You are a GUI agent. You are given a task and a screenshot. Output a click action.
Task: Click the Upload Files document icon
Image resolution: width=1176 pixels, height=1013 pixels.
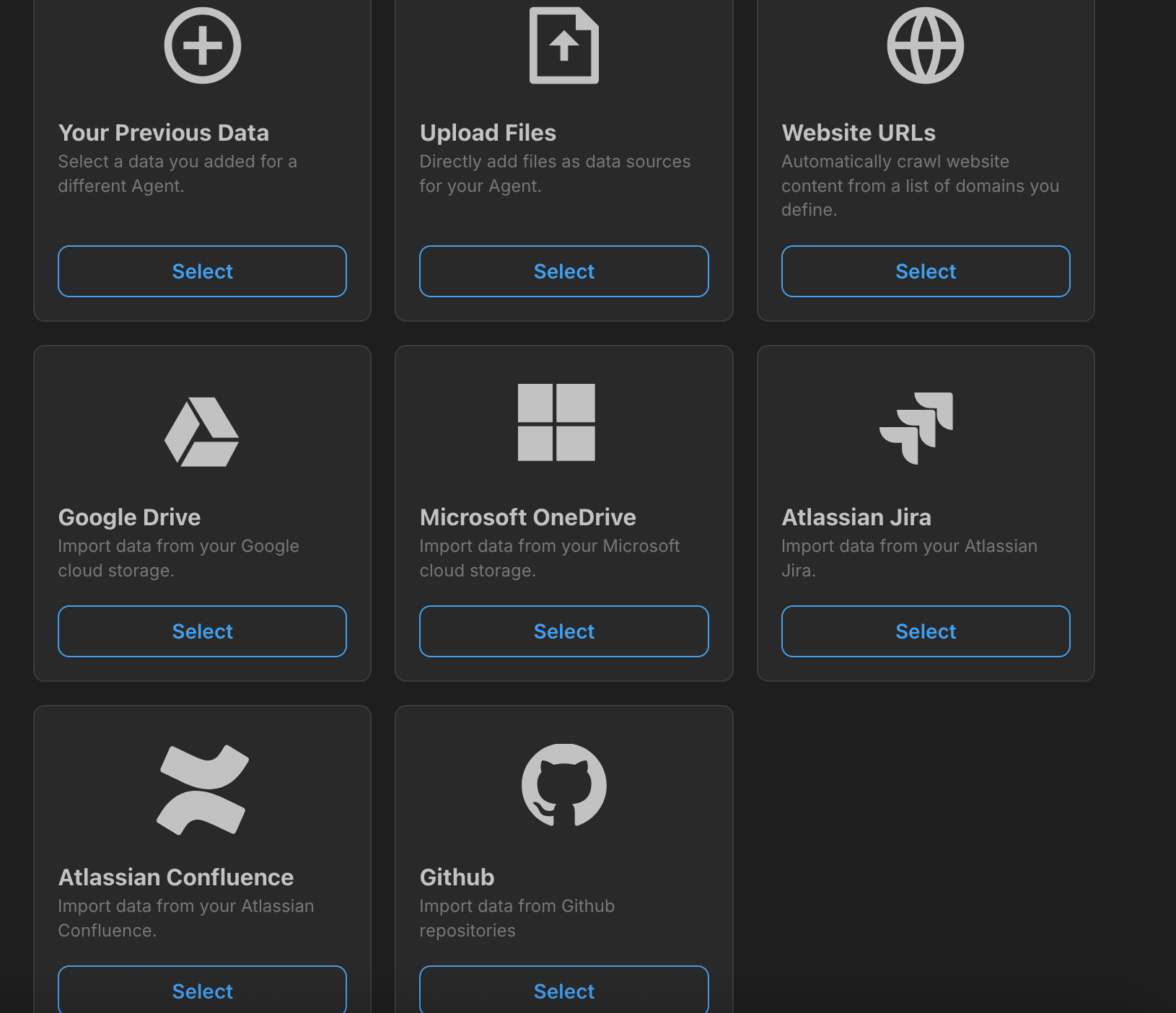coord(564,45)
